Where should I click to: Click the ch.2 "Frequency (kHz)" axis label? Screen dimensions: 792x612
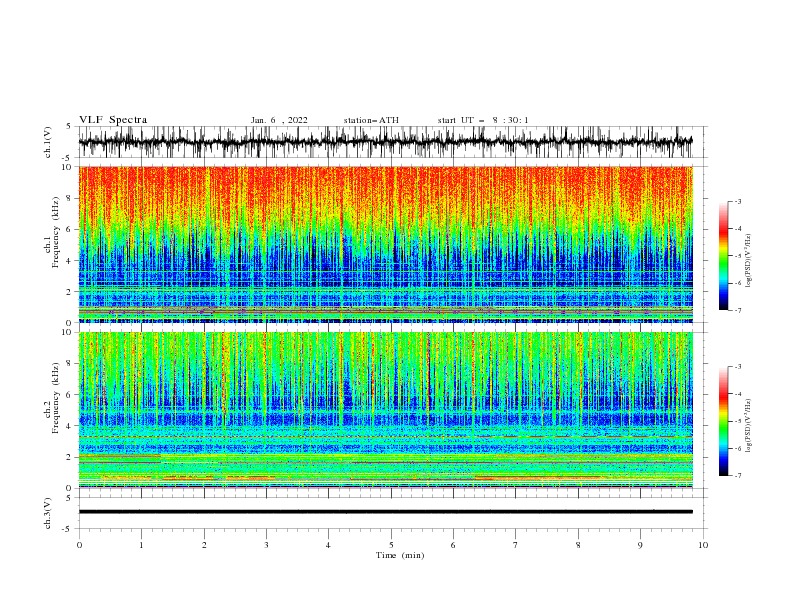(56, 398)
